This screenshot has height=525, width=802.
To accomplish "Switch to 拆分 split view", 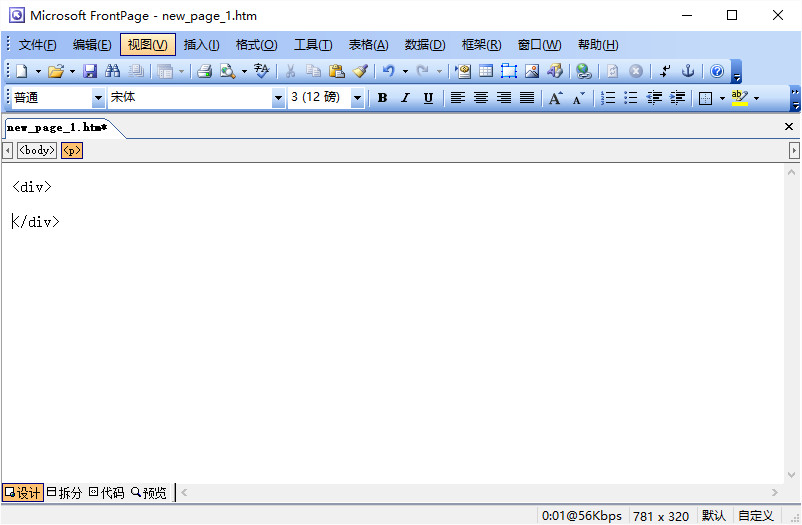I will (64, 493).
